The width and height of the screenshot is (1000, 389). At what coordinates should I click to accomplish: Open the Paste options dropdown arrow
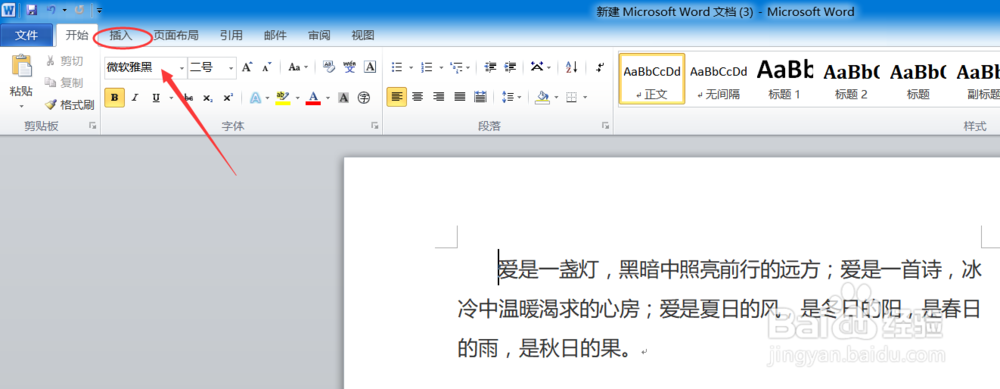tap(21, 106)
